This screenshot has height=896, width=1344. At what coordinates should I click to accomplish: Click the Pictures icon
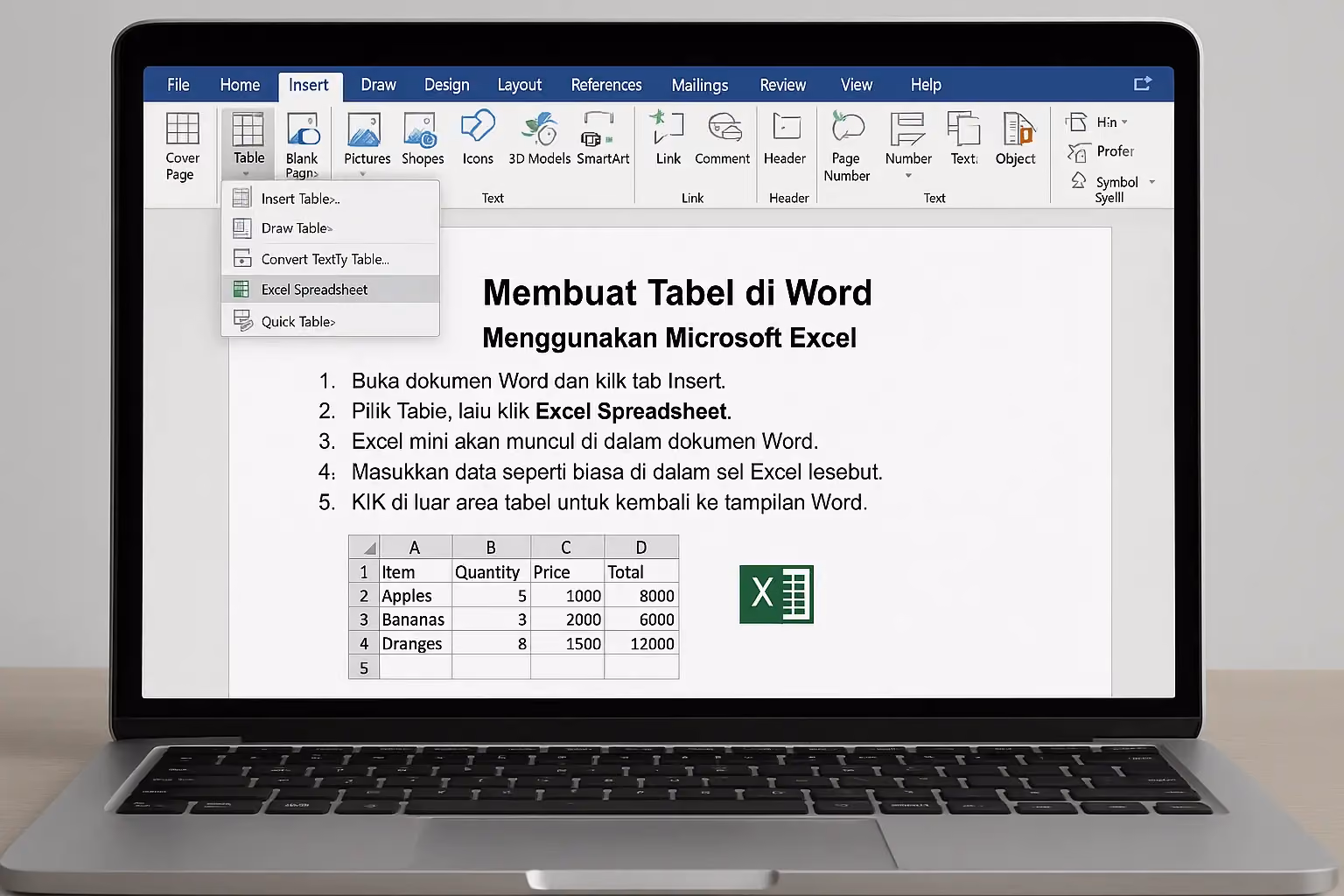pyautogui.click(x=364, y=129)
